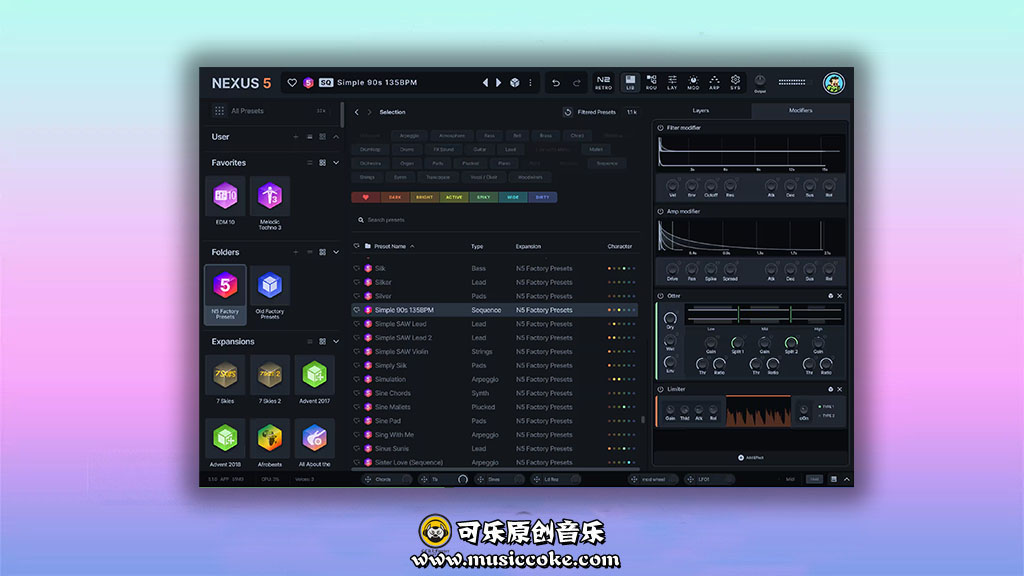Screen dimensions: 1024x576
Task: Click the Add Effect button
Action: 751,458
